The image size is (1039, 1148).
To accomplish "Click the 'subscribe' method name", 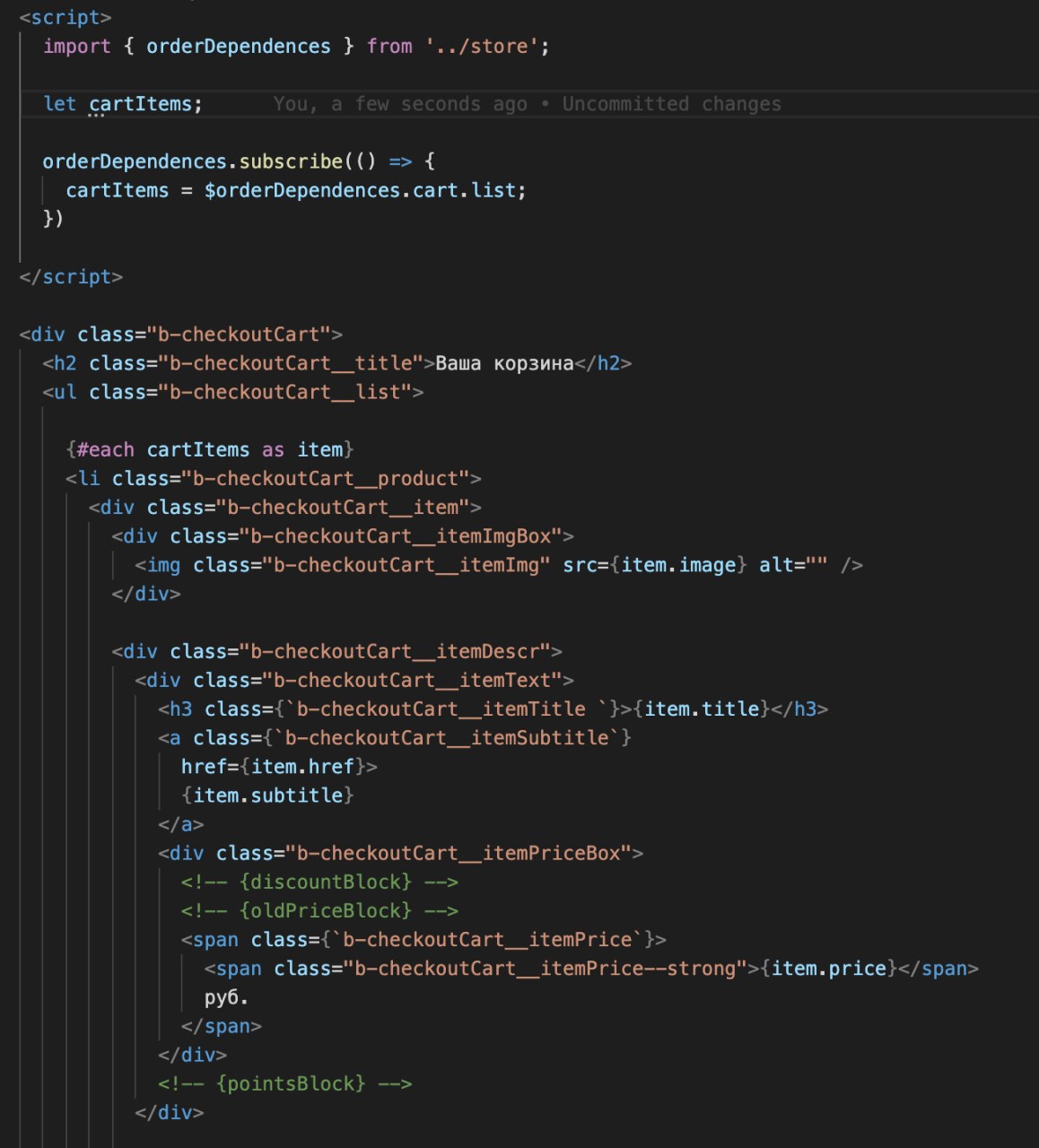I will click(x=291, y=161).
